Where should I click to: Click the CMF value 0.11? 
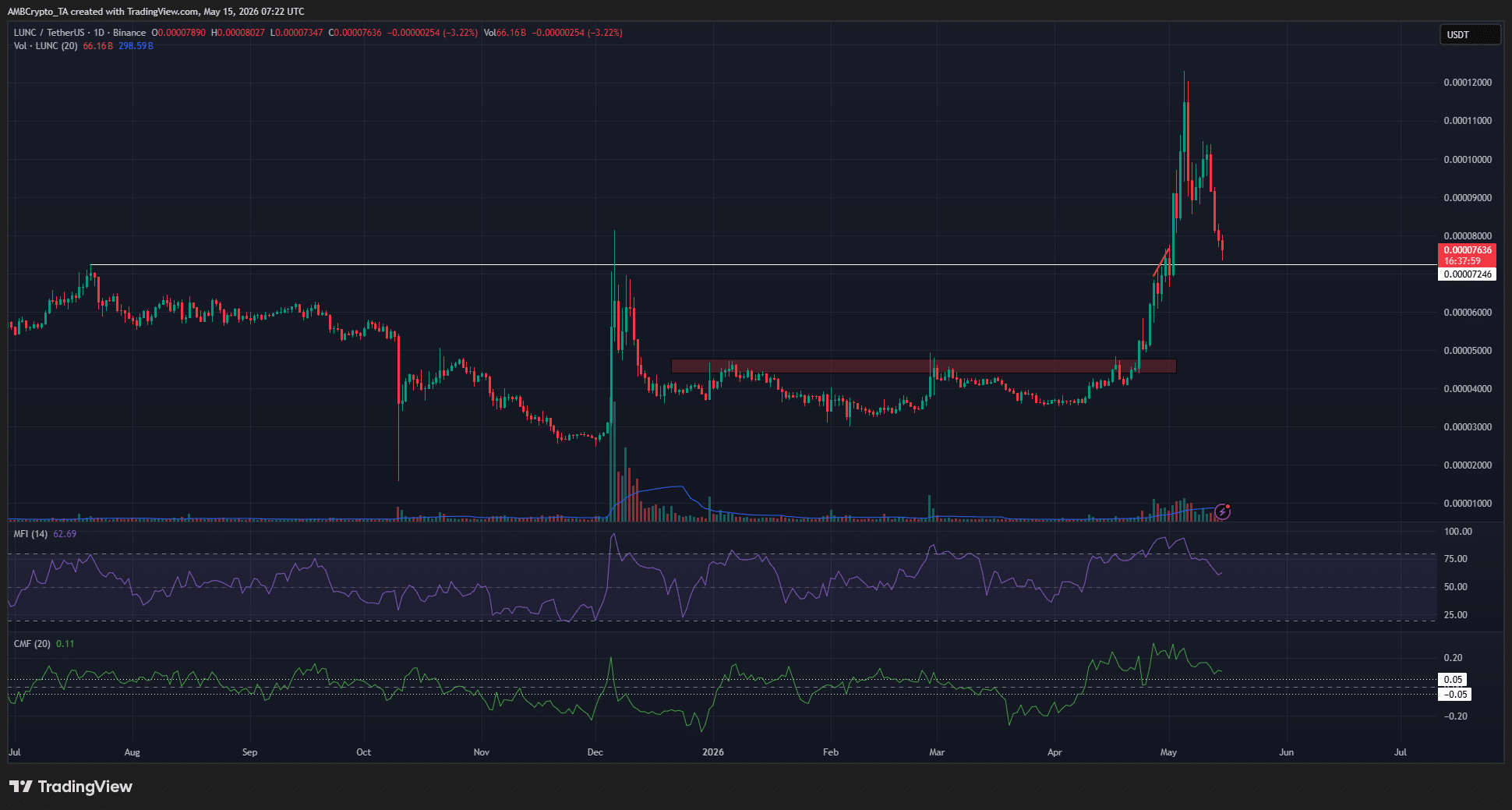tap(65, 644)
